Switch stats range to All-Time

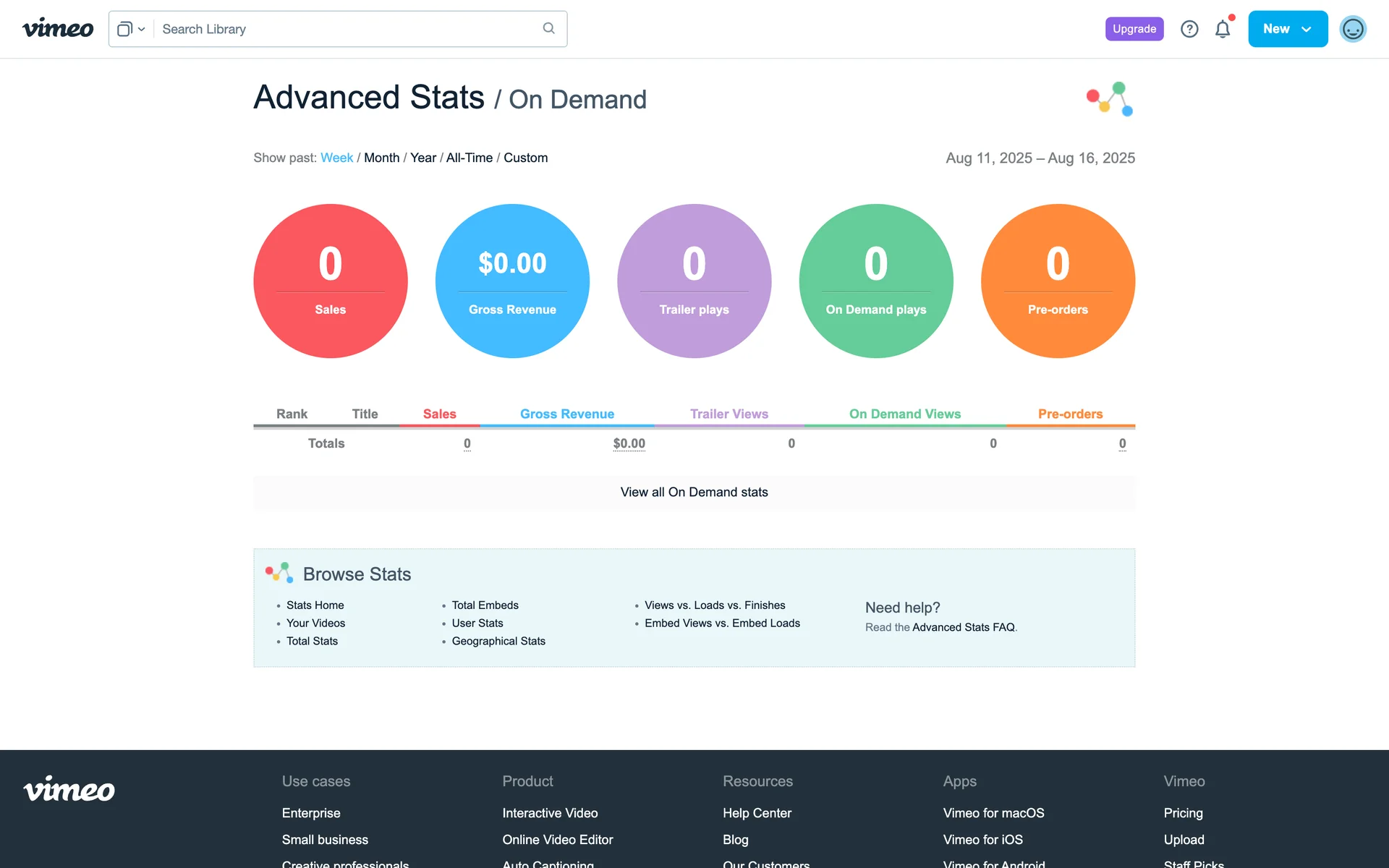click(x=469, y=158)
